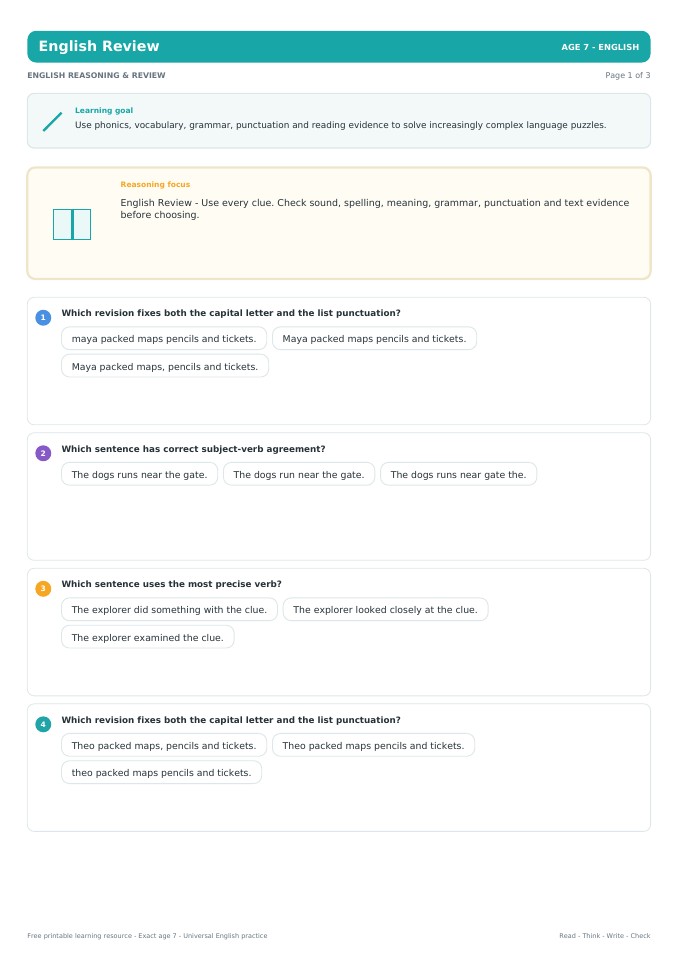Choose 'Maya packed maps pencils and tickets.' without comma
Viewport: 678px width, 959px height.
(x=374, y=338)
